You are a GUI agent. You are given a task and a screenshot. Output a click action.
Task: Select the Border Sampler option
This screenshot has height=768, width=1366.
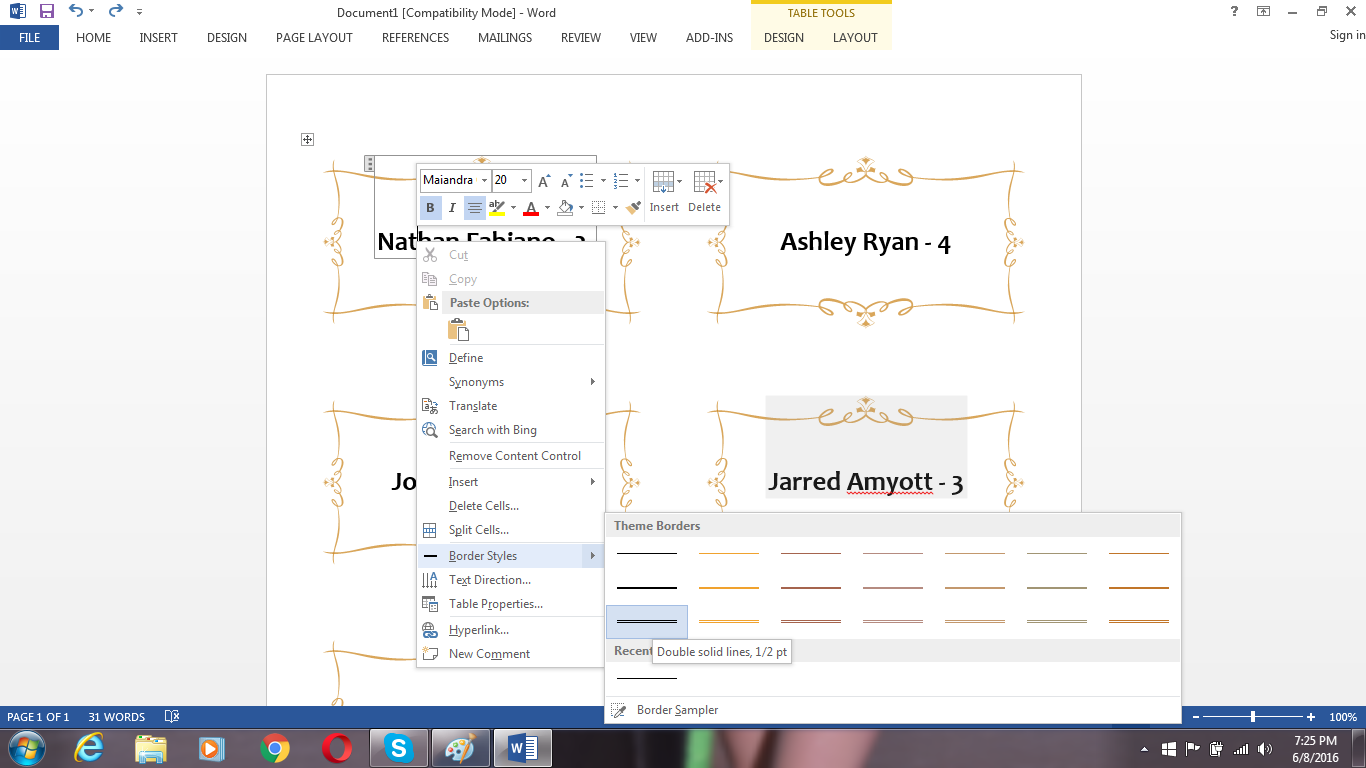click(893, 710)
